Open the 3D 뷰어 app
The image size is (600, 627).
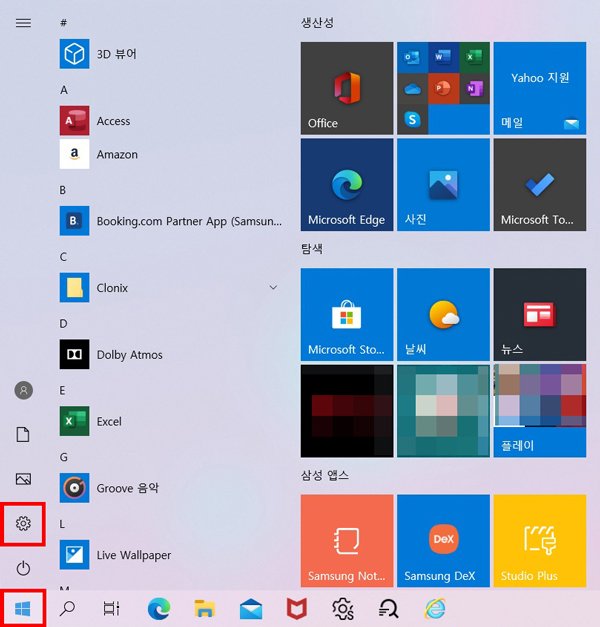[170, 54]
